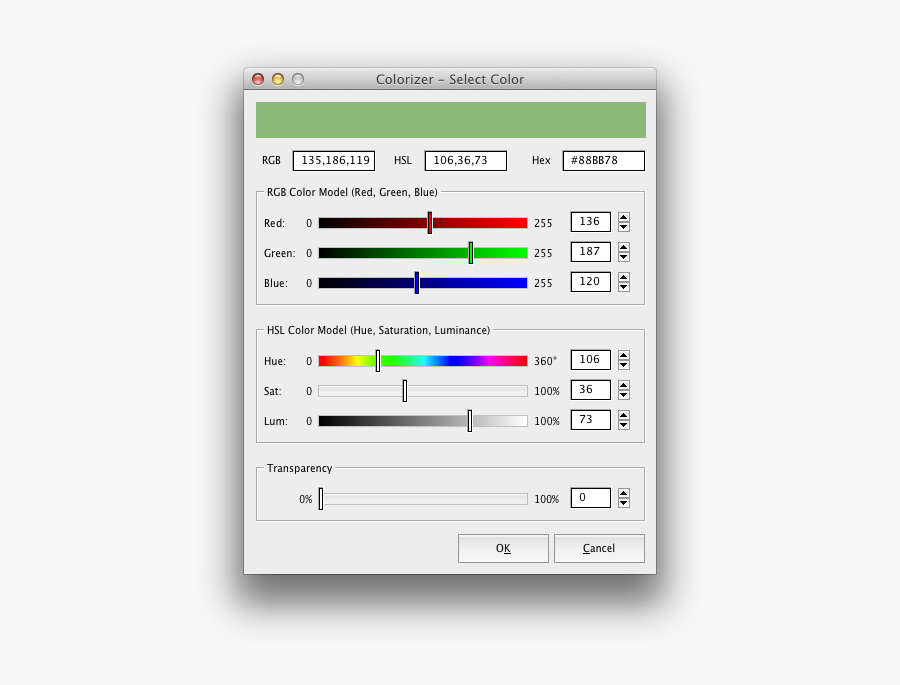The height and width of the screenshot is (685, 900).
Task: Increment the Hue value stepper
Action: (624, 355)
